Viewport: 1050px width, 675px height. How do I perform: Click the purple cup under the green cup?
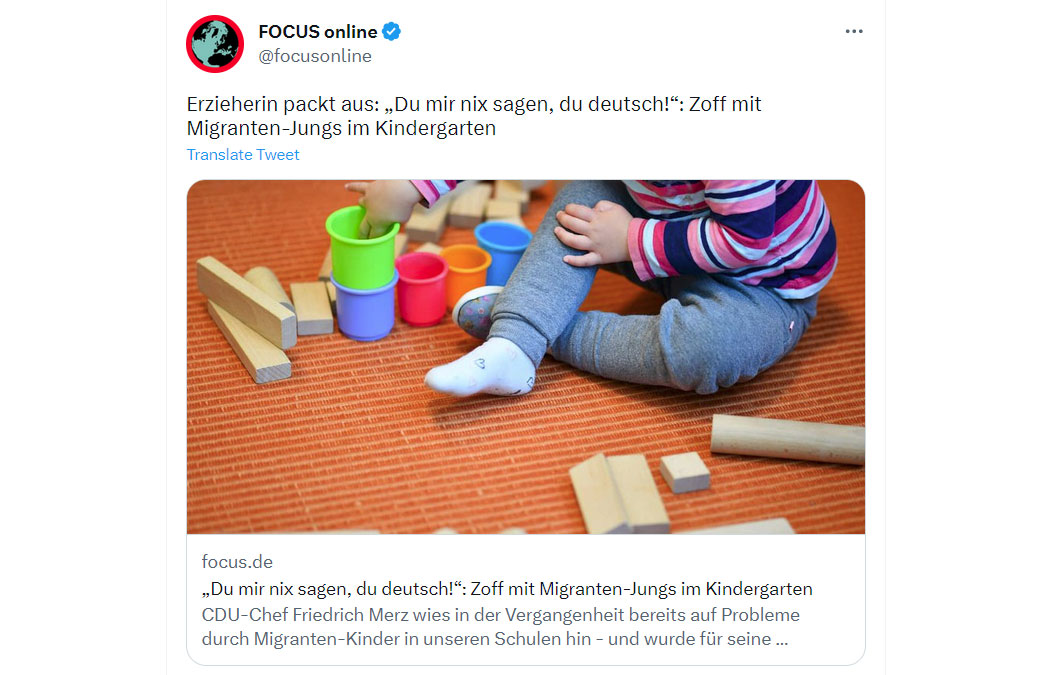366,307
